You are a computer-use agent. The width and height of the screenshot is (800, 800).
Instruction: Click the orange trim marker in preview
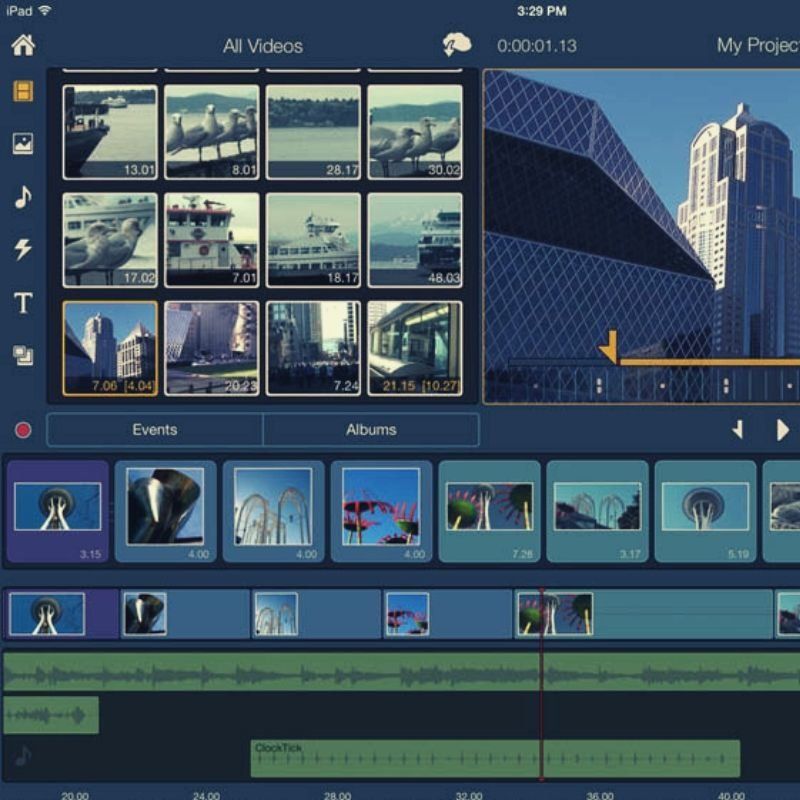(x=608, y=349)
